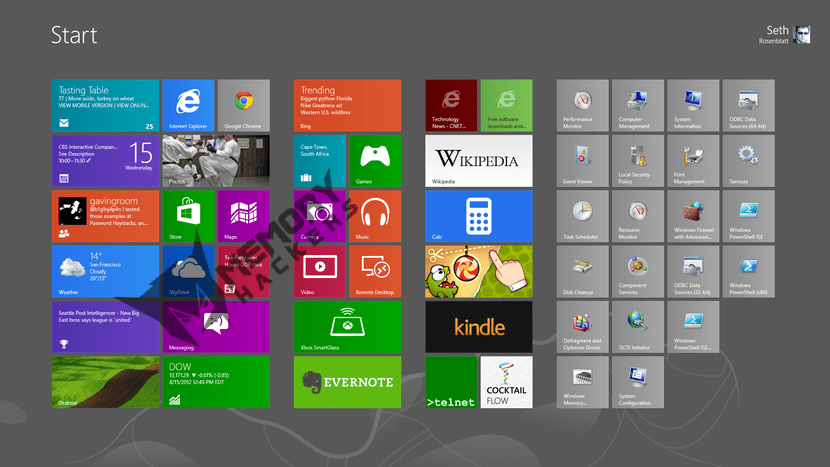The width and height of the screenshot is (830, 467).
Task: Open iSCSI Initiator tile
Action: pyautogui.click(x=638, y=327)
